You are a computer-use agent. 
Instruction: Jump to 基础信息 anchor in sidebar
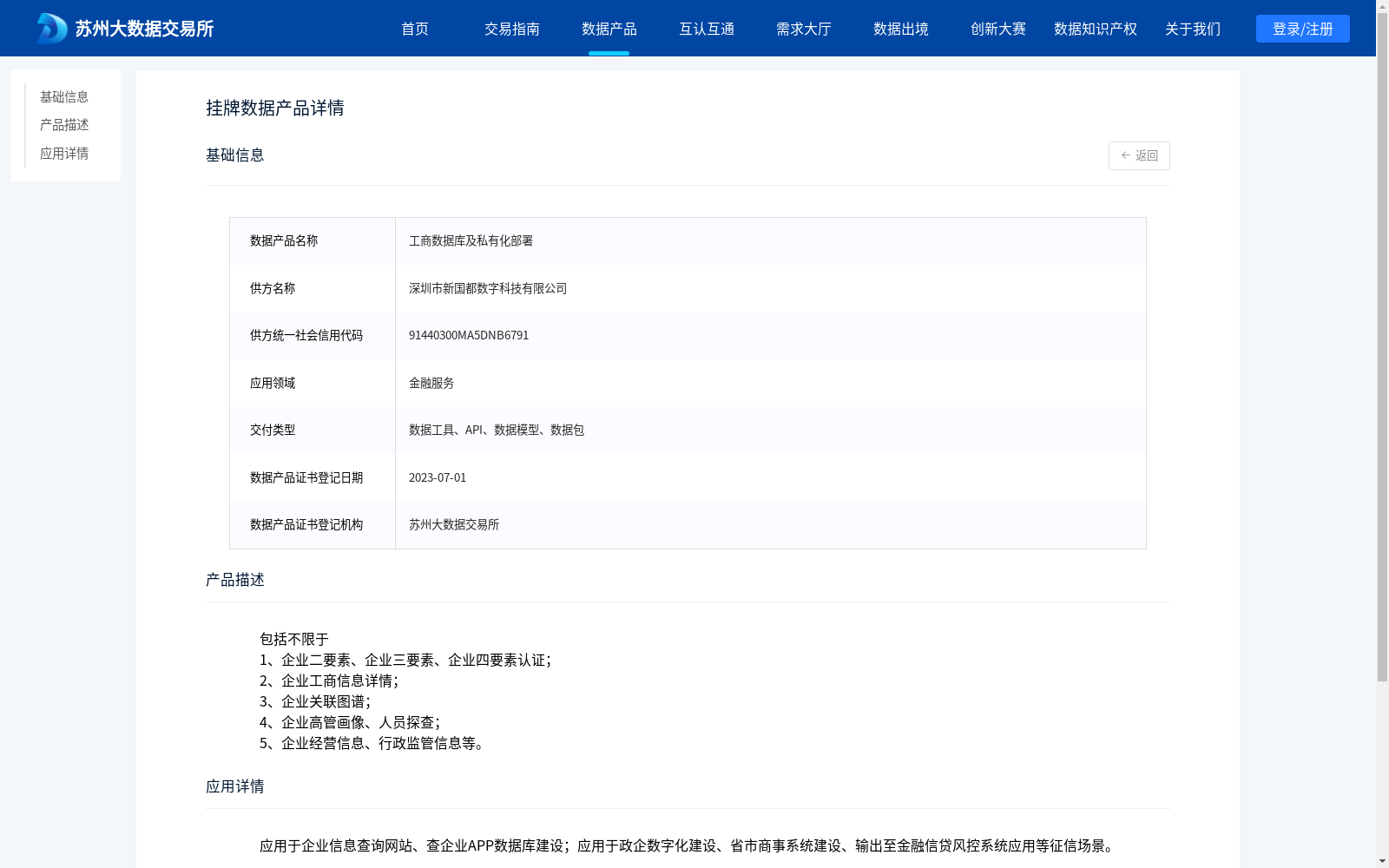64,96
